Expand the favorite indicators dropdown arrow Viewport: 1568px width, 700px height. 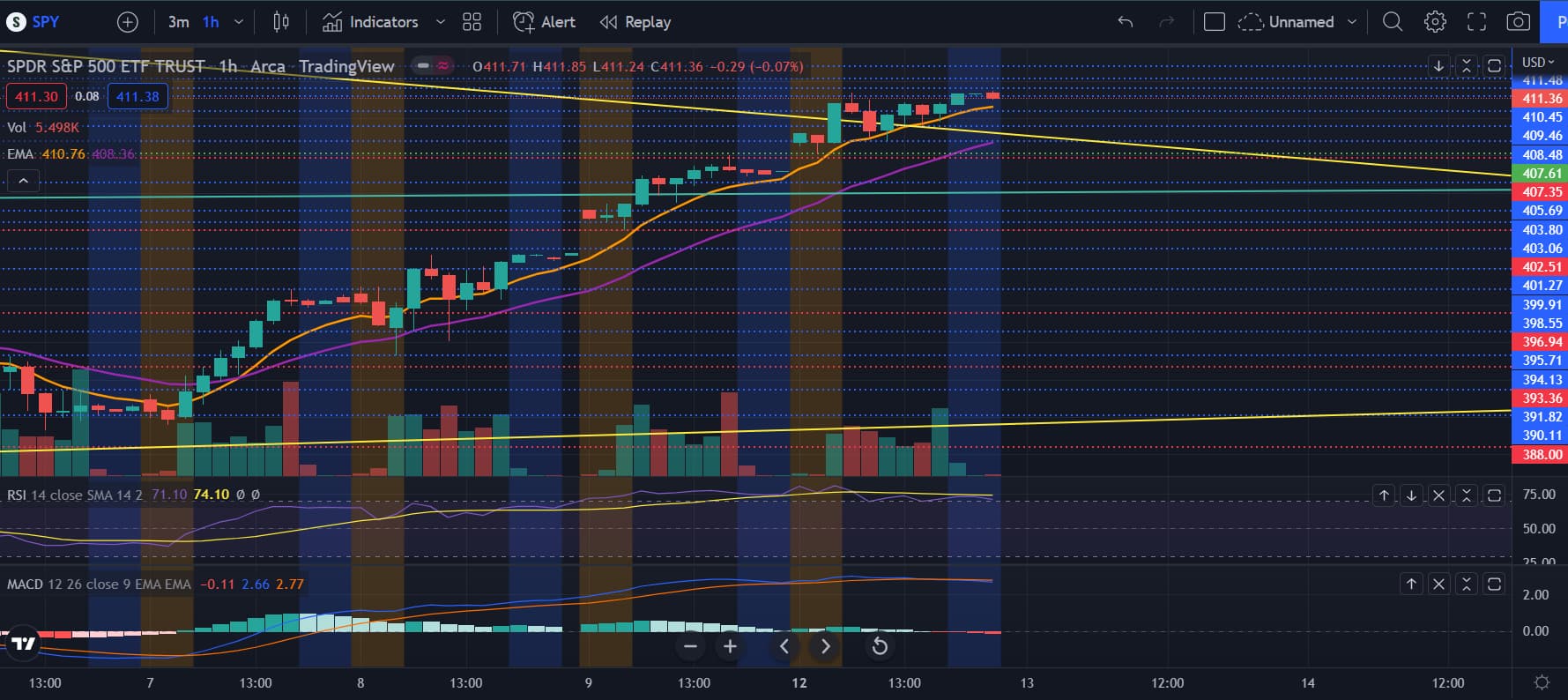coord(441,22)
